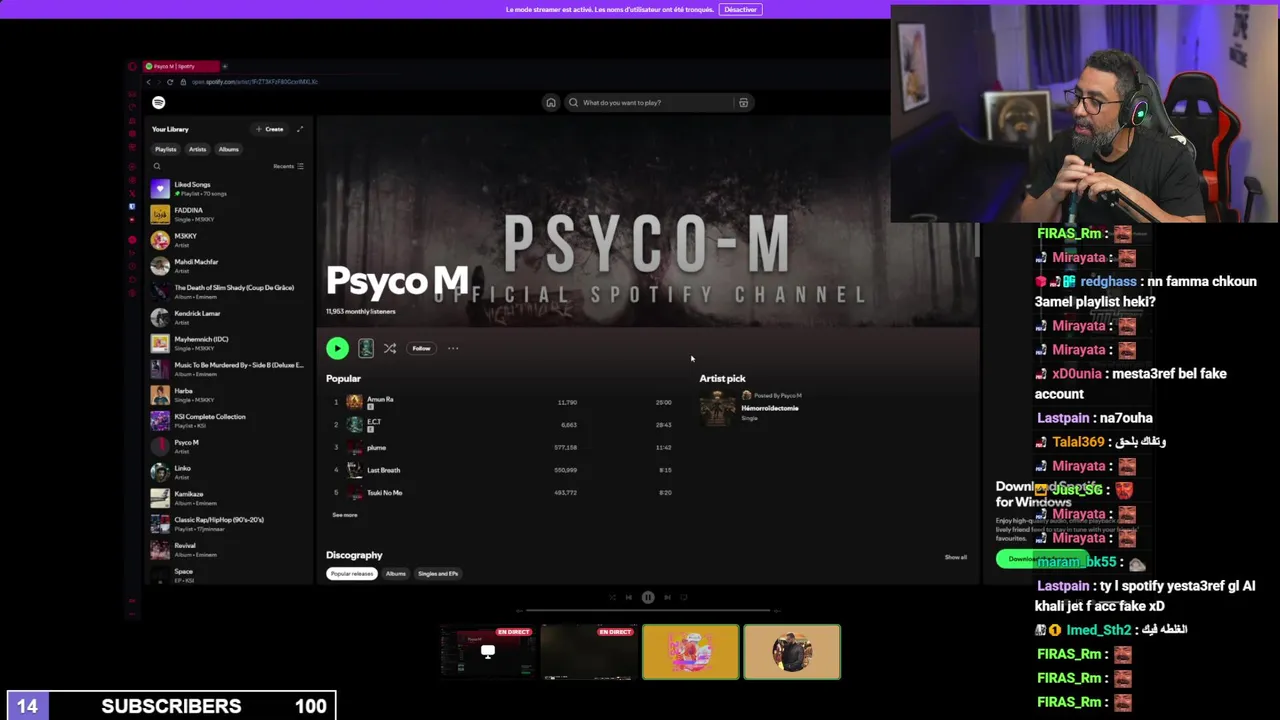Select Popular releases discography filter

pyautogui.click(x=352, y=574)
